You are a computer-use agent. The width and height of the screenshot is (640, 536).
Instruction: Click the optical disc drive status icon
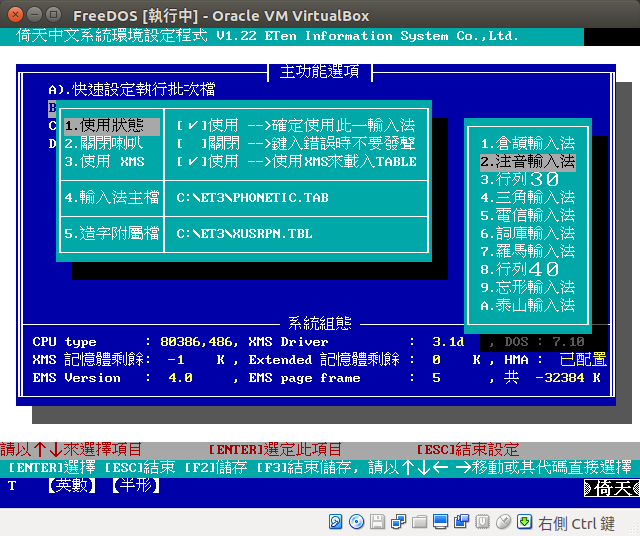[356, 522]
